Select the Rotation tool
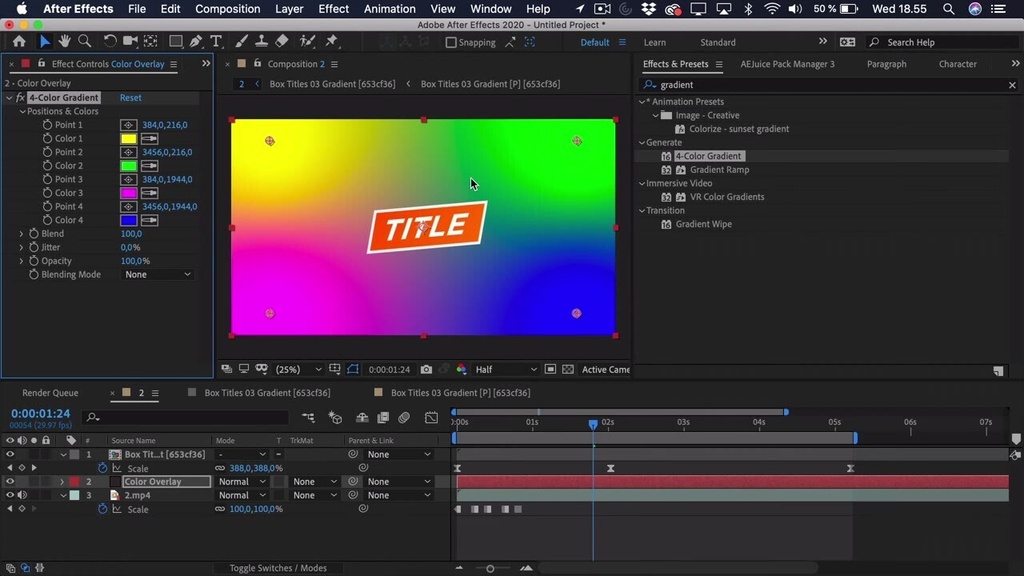Image resolution: width=1024 pixels, height=576 pixels. coord(110,42)
